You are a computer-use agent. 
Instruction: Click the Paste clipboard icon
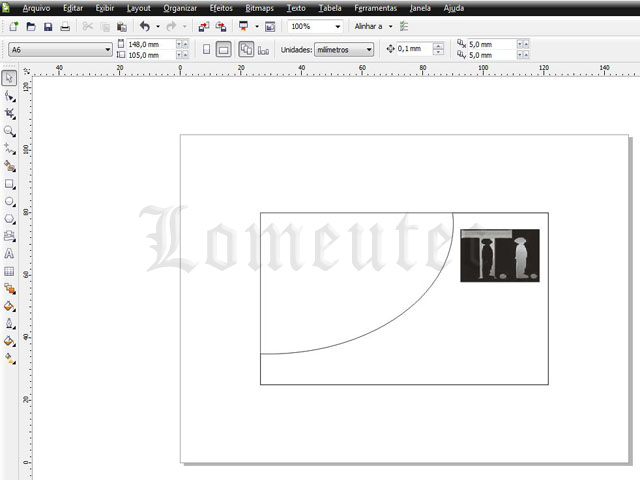122,27
